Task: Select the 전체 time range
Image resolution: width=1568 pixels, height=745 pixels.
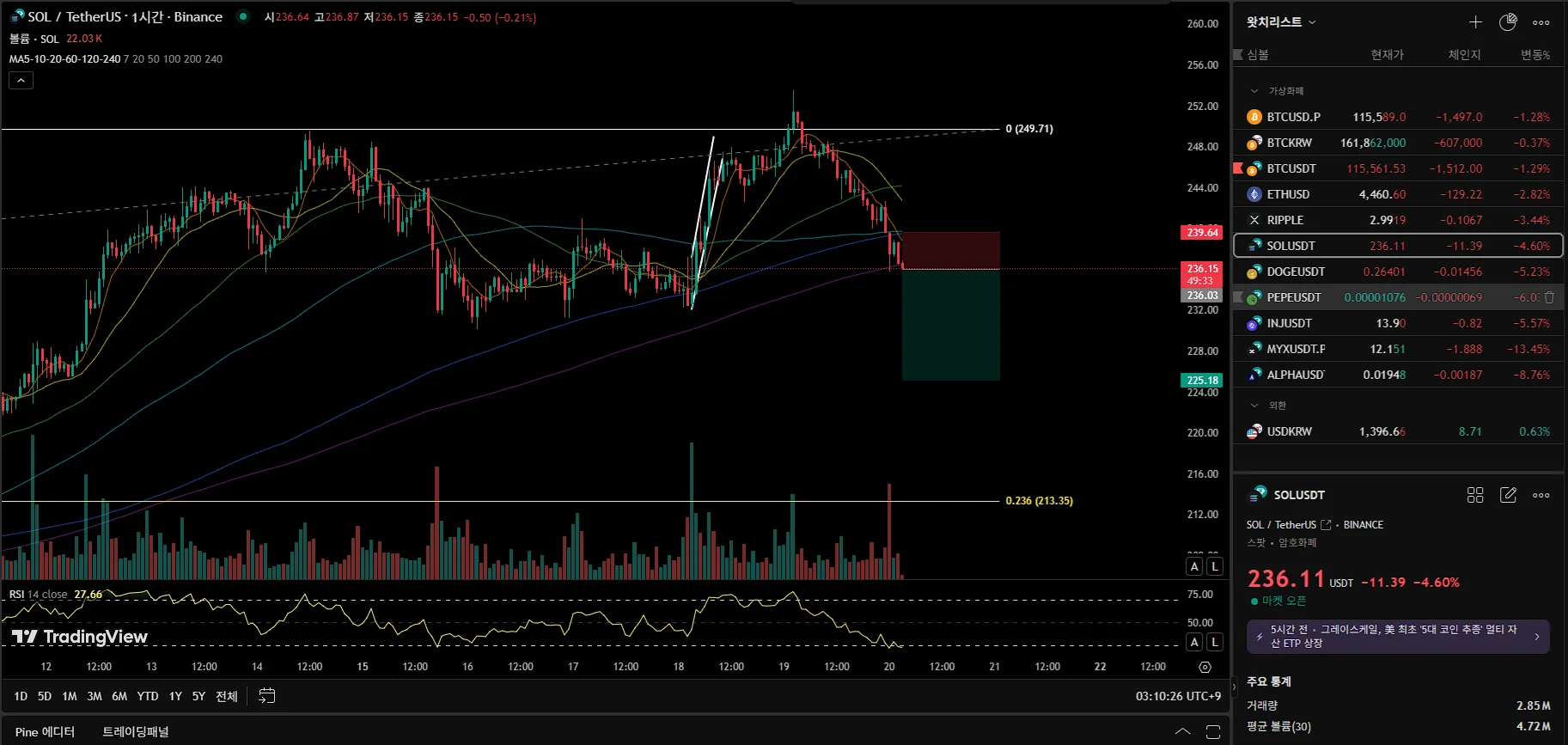Action: click(x=227, y=696)
